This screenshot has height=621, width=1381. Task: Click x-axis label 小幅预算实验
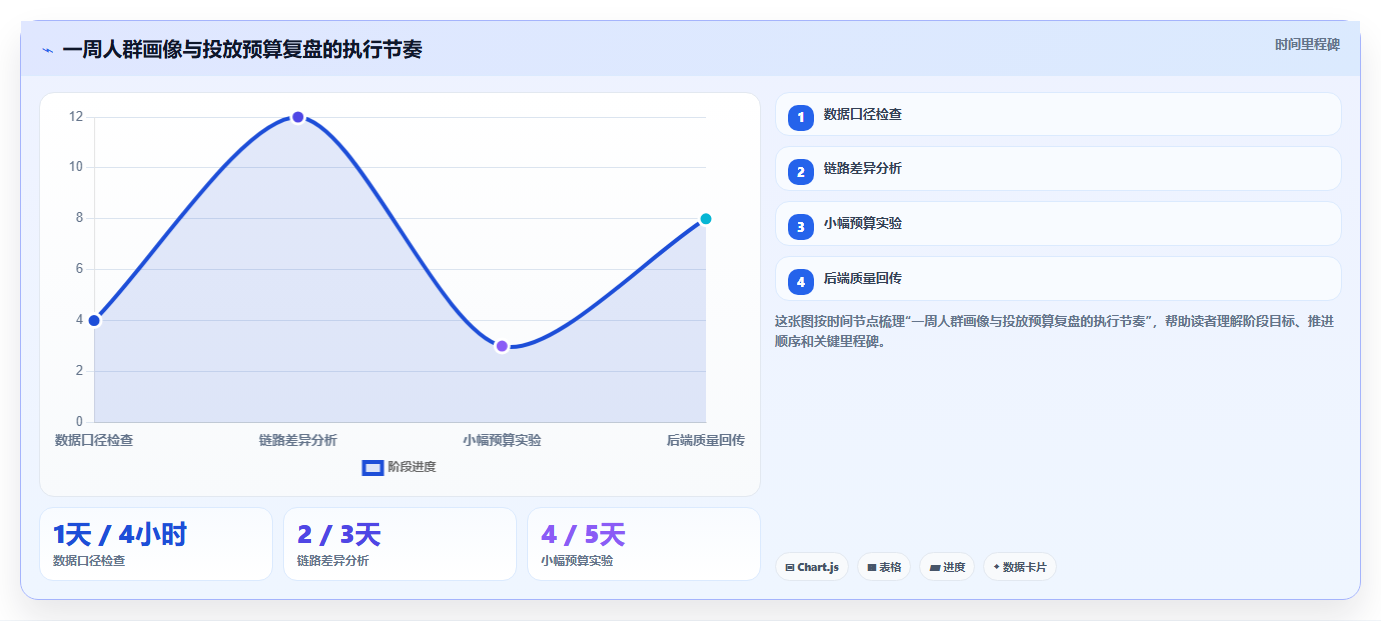click(502, 440)
